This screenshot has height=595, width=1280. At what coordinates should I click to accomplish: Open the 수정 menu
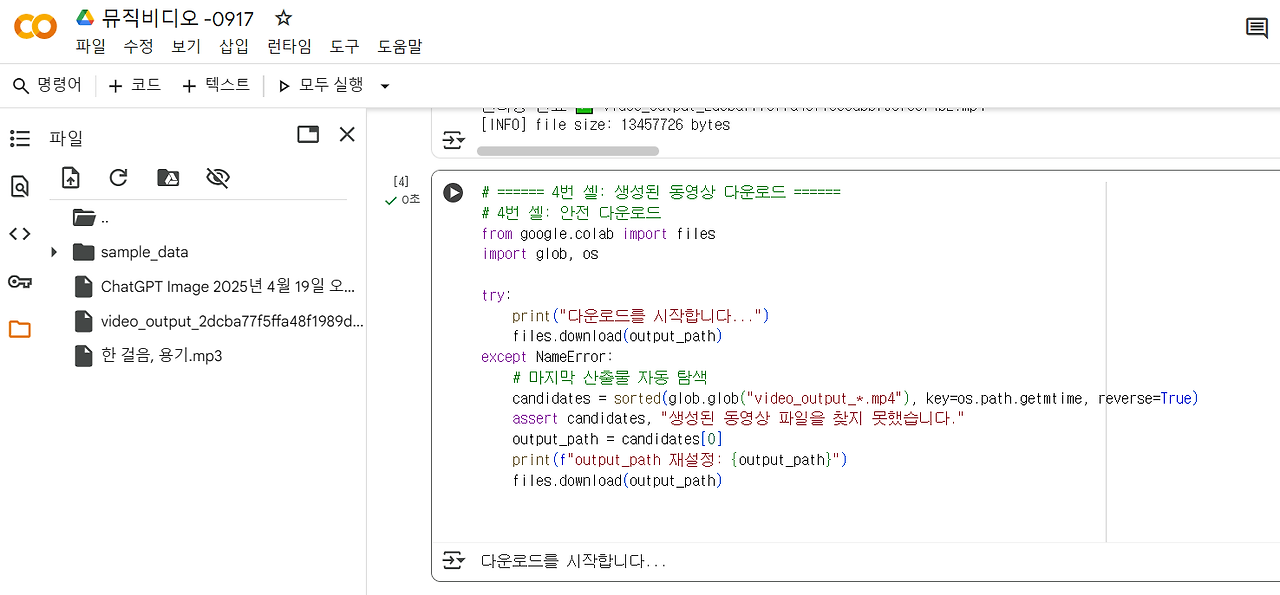(x=138, y=46)
